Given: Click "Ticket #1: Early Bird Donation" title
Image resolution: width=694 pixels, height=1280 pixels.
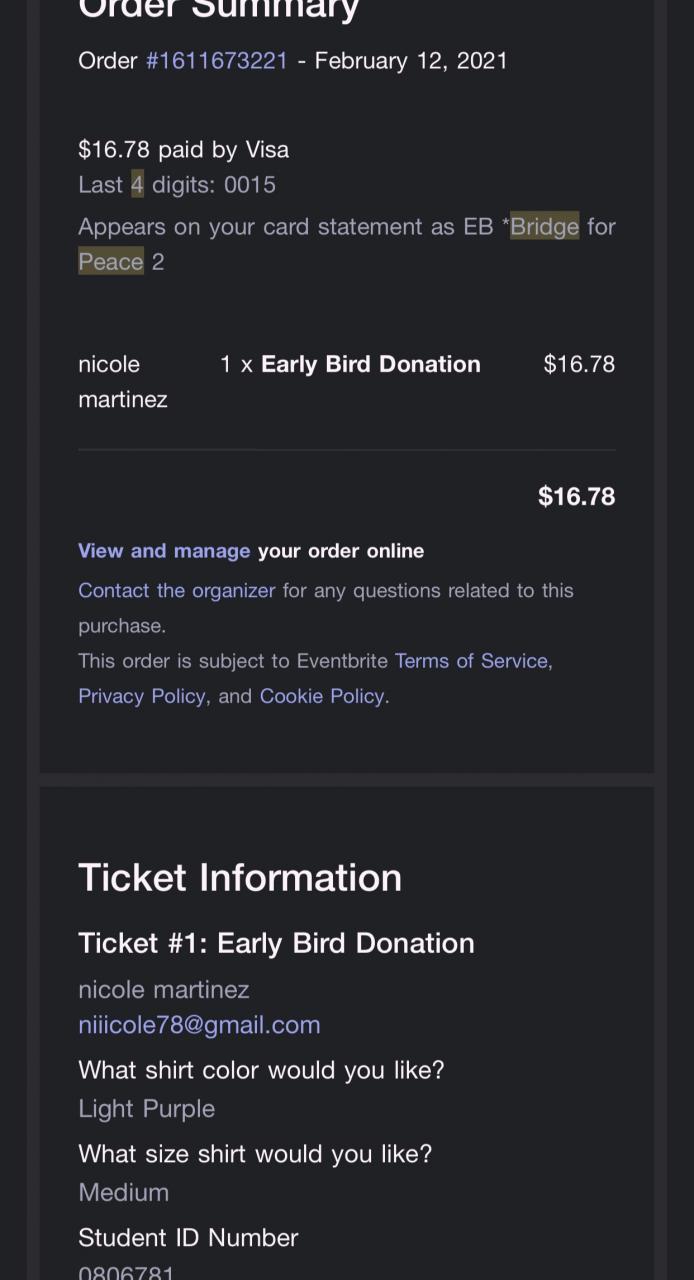Looking at the screenshot, I should (276, 943).
